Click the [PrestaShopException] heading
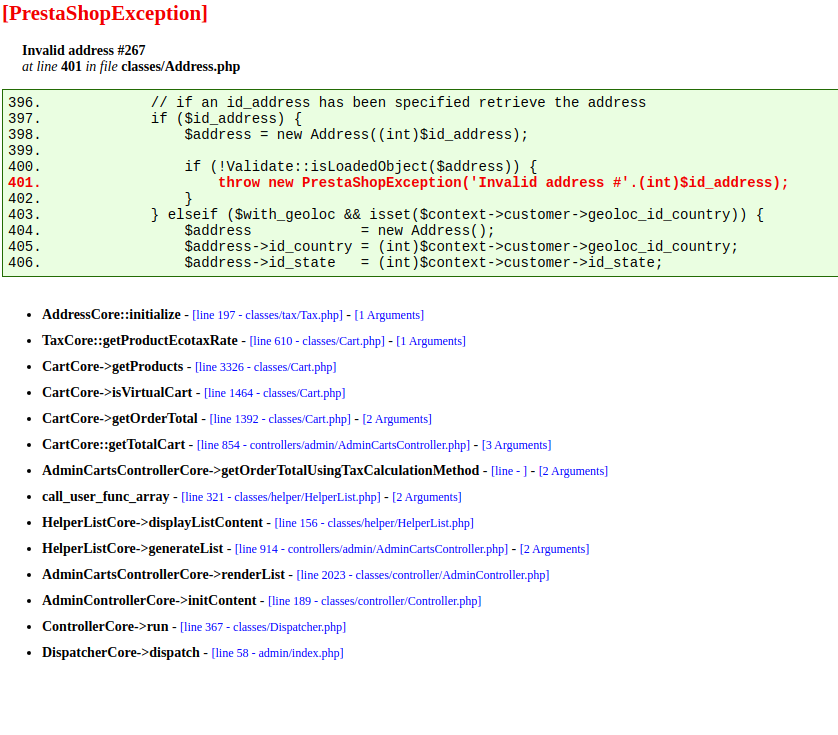 click(105, 13)
